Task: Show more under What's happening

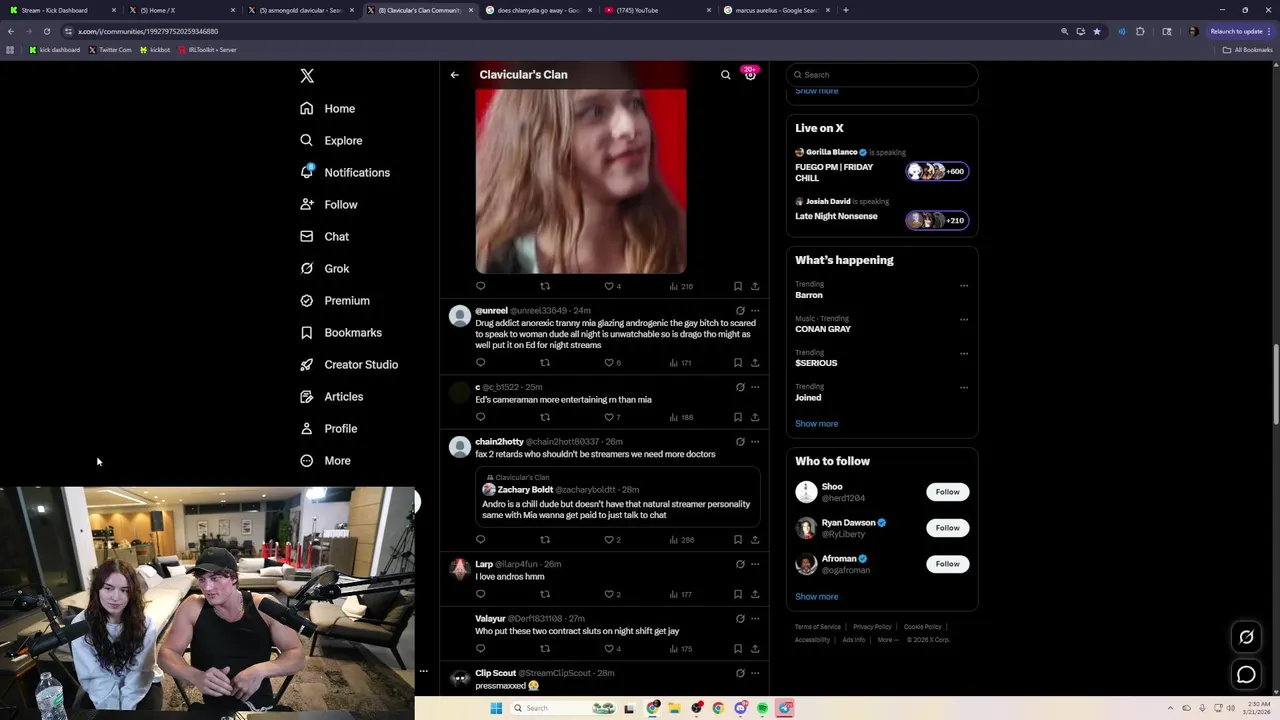Action: coord(817,424)
